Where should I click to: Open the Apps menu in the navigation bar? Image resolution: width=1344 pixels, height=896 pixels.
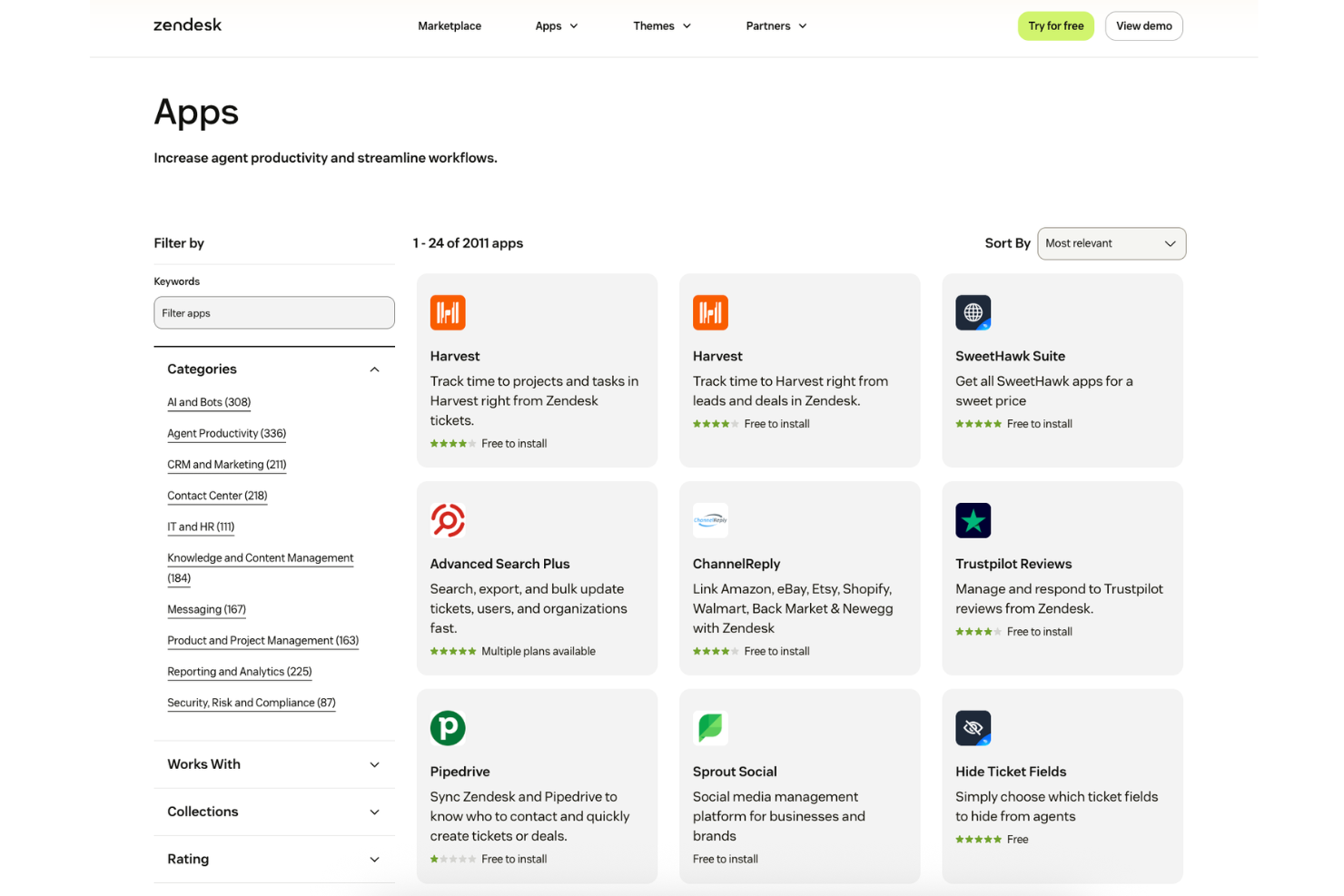[x=556, y=25]
